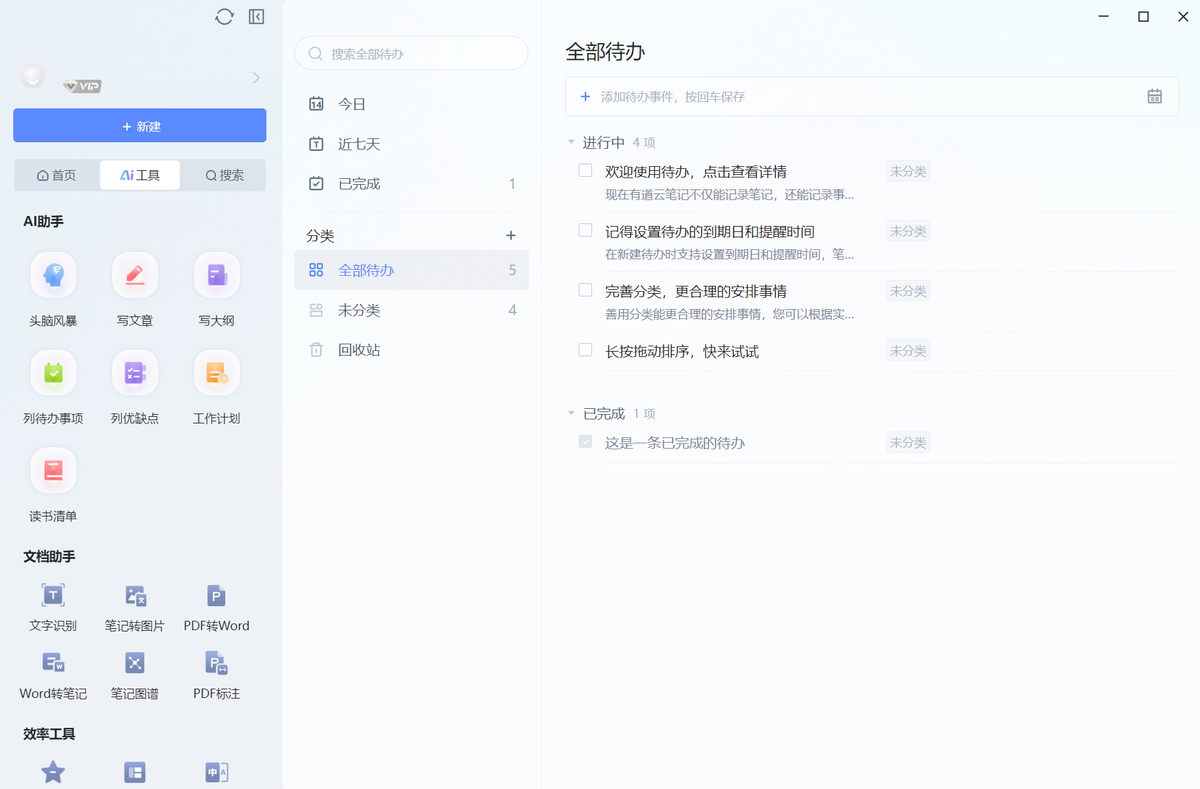Add a new category with the plus button

click(511, 235)
